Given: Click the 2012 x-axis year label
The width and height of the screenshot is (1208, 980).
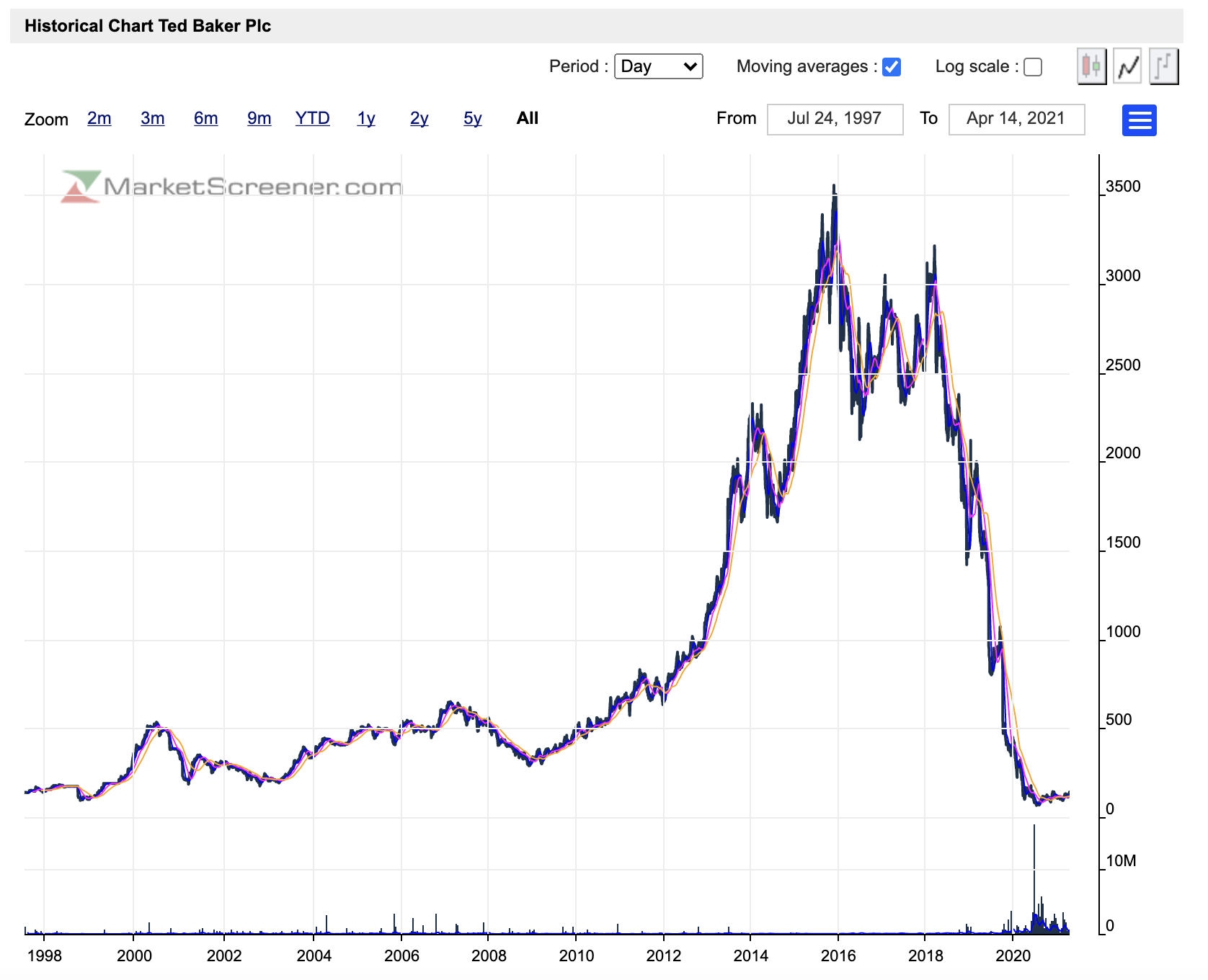Looking at the screenshot, I should 664,956.
